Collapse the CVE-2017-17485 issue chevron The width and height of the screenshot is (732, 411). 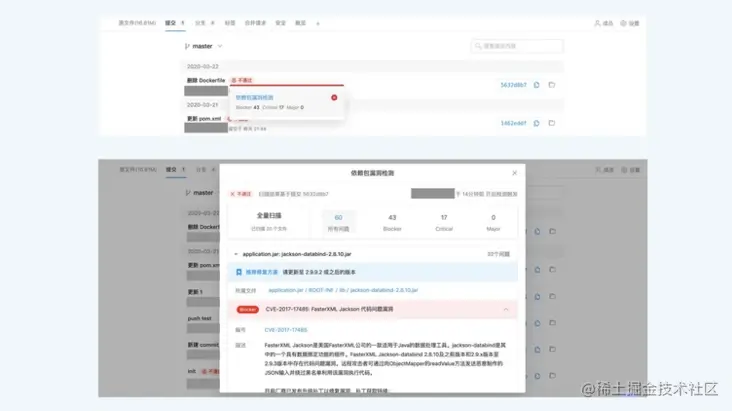506,309
